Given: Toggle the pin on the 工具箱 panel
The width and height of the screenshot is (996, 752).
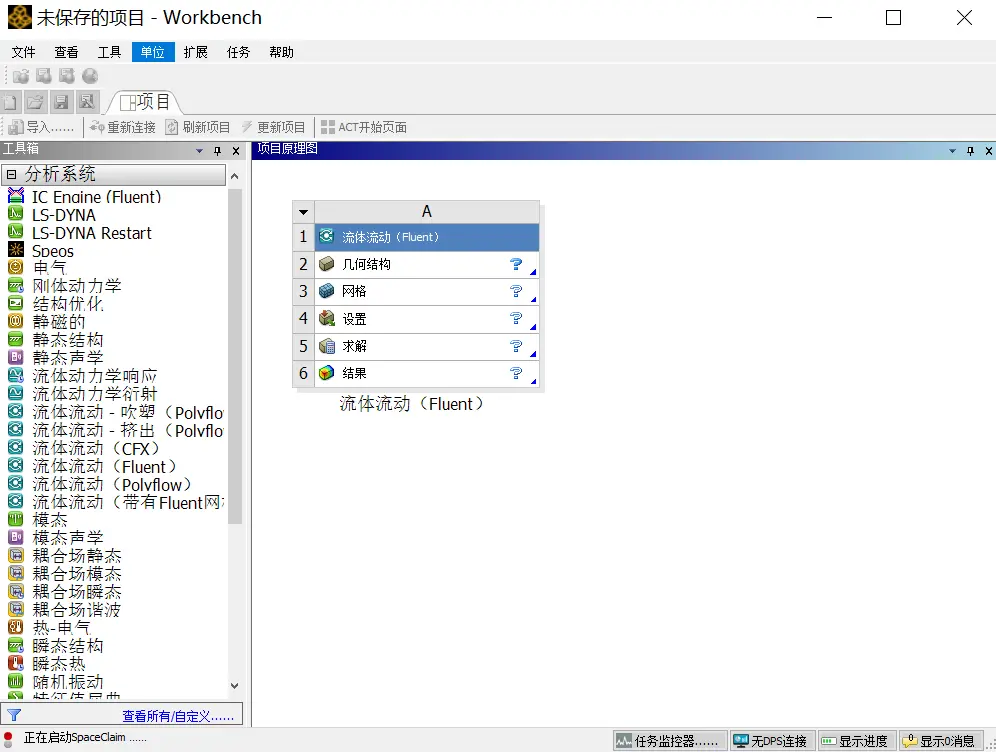Looking at the screenshot, I should [217, 151].
